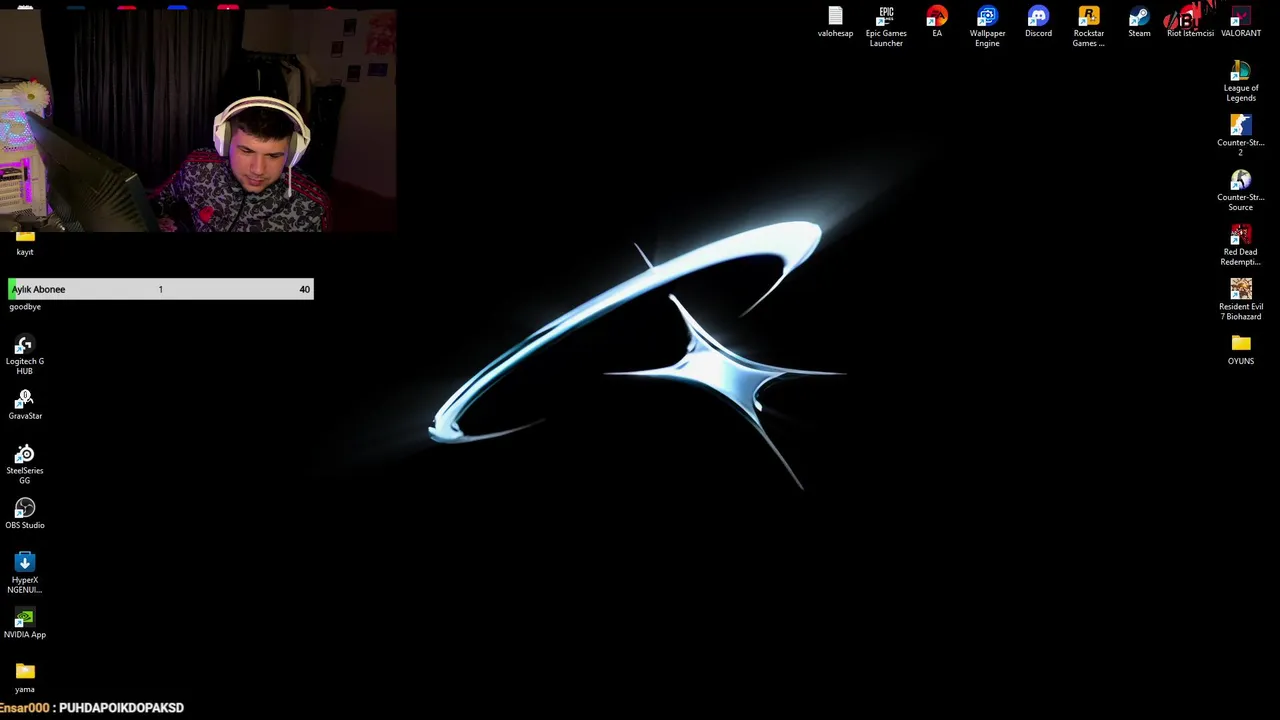This screenshot has width=1280, height=720.
Task: Select Resident Evil 7 Biohazard icon
Action: tap(1241, 300)
